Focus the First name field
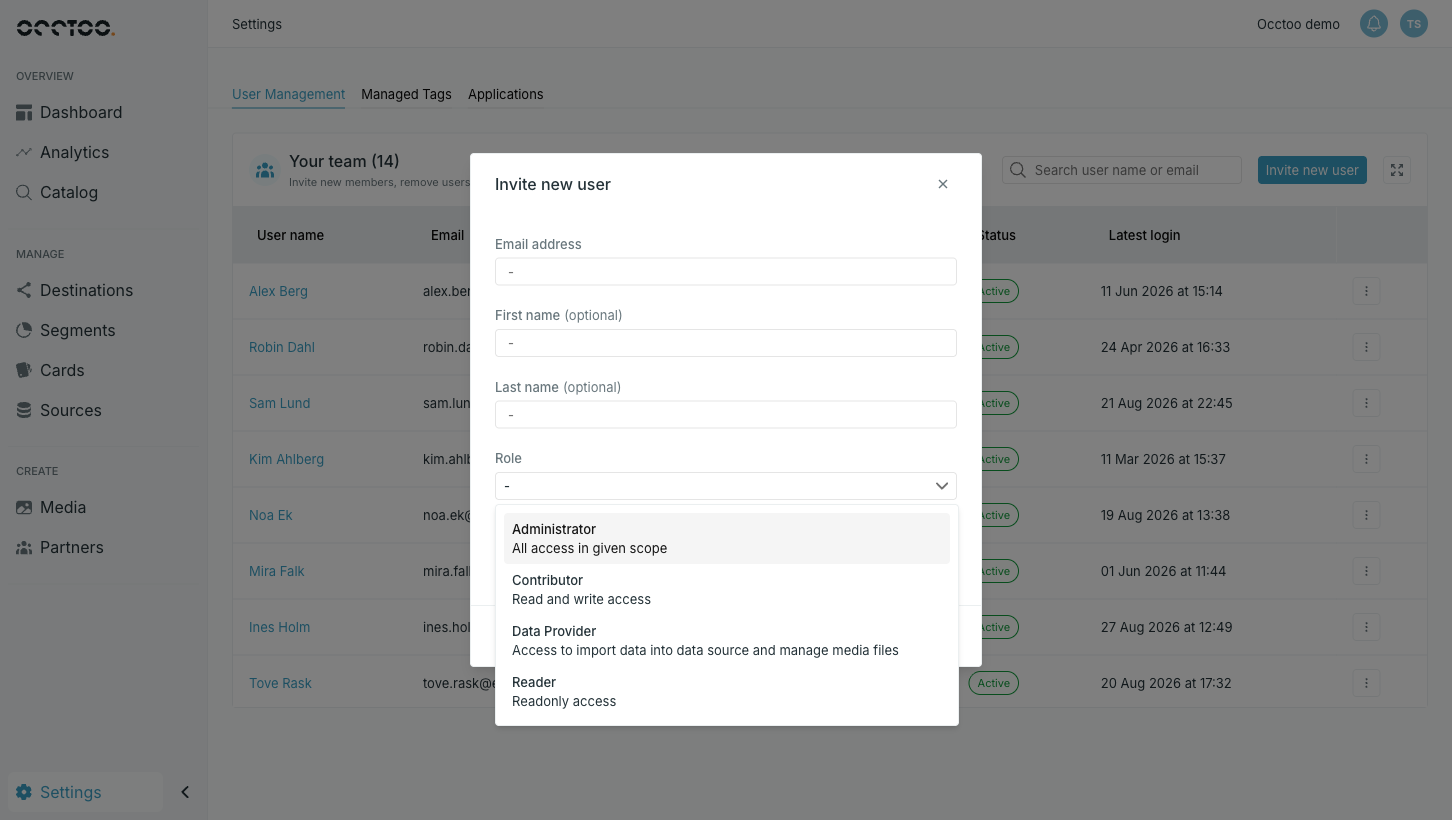The height and width of the screenshot is (820, 1452). click(x=726, y=343)
